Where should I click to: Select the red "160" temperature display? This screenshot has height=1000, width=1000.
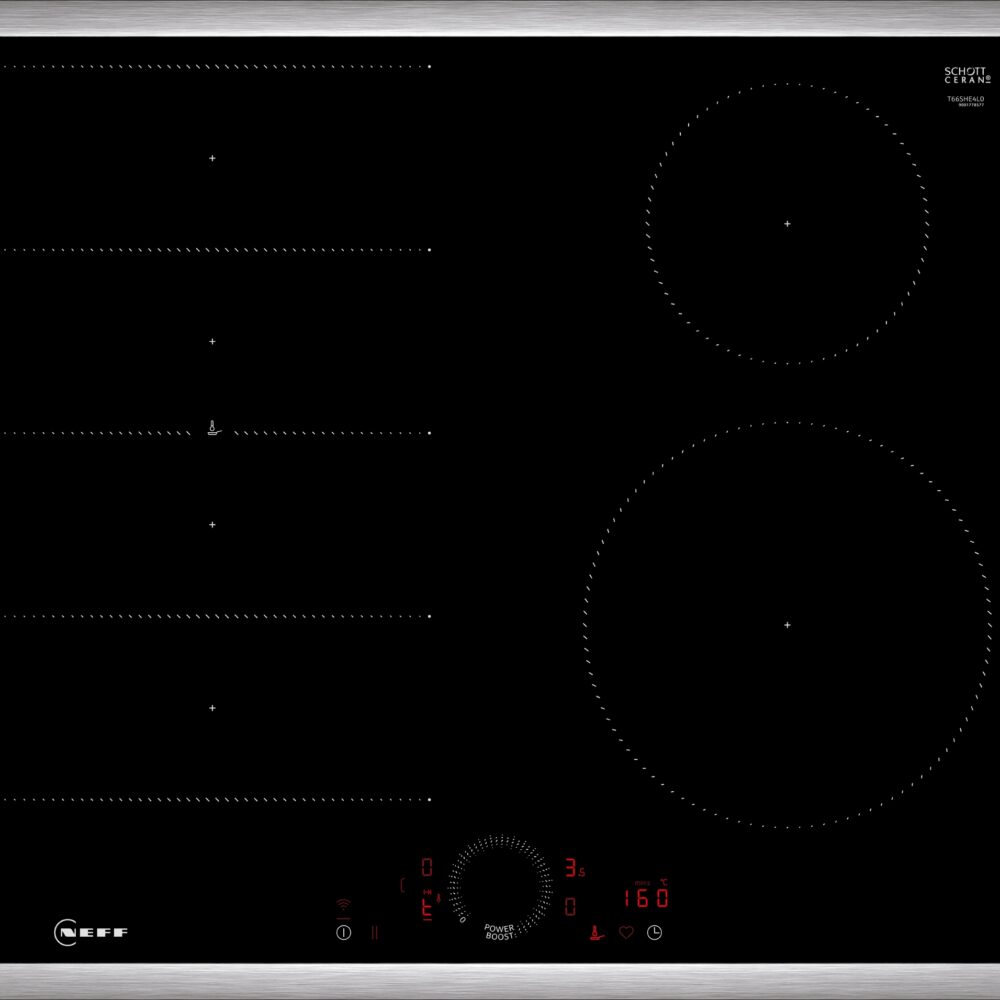coord(646,898)
